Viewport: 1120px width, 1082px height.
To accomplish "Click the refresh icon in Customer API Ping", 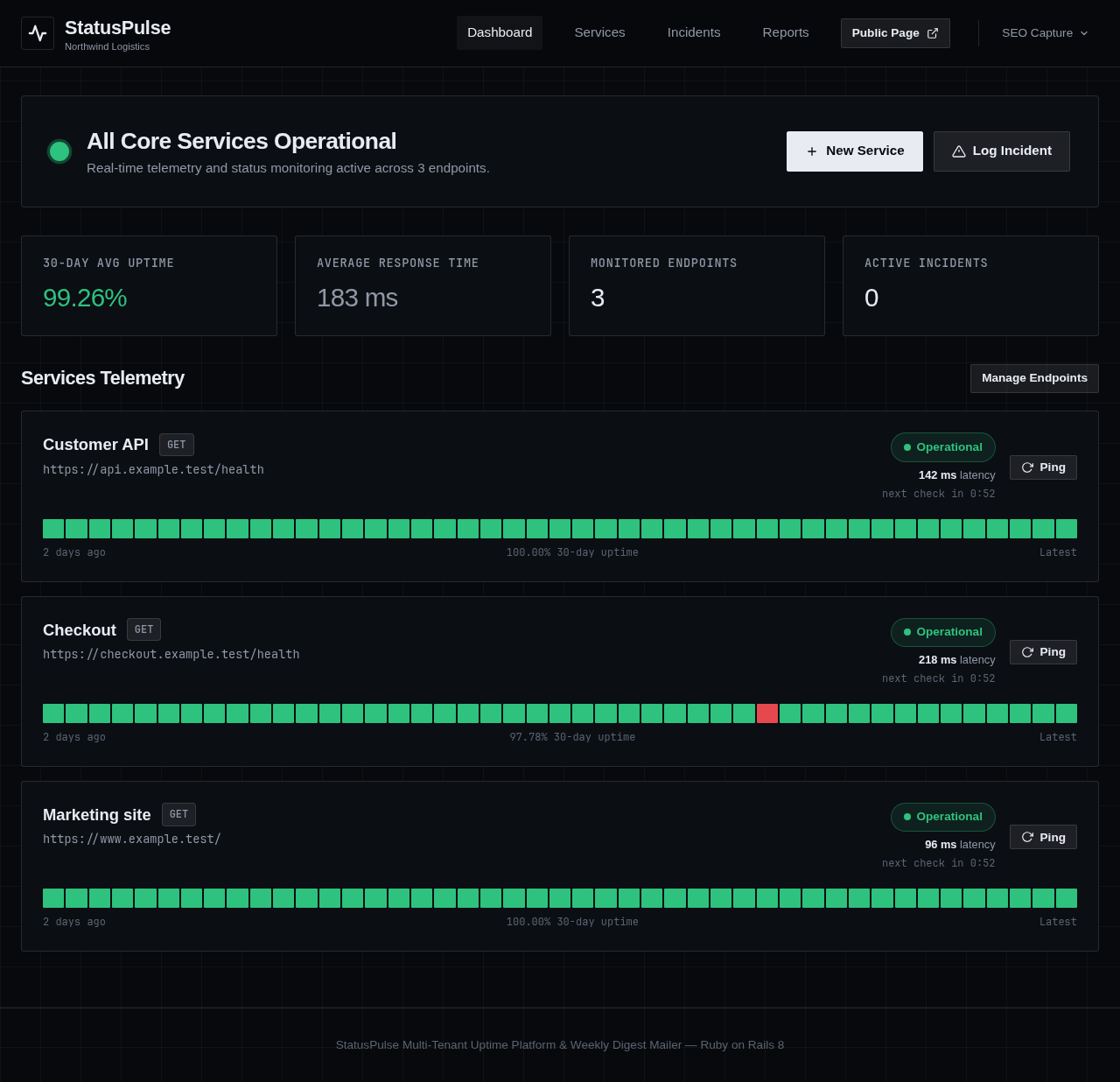I will [x=1028, y=467].
